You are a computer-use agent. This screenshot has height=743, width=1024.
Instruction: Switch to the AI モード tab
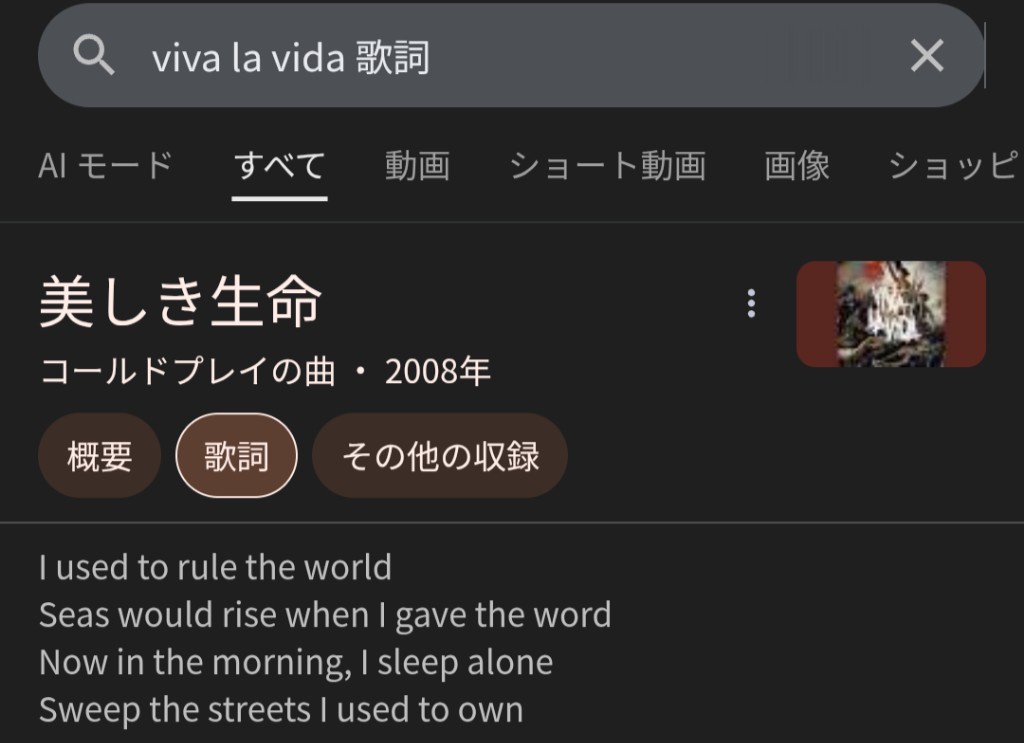[105, 166]
